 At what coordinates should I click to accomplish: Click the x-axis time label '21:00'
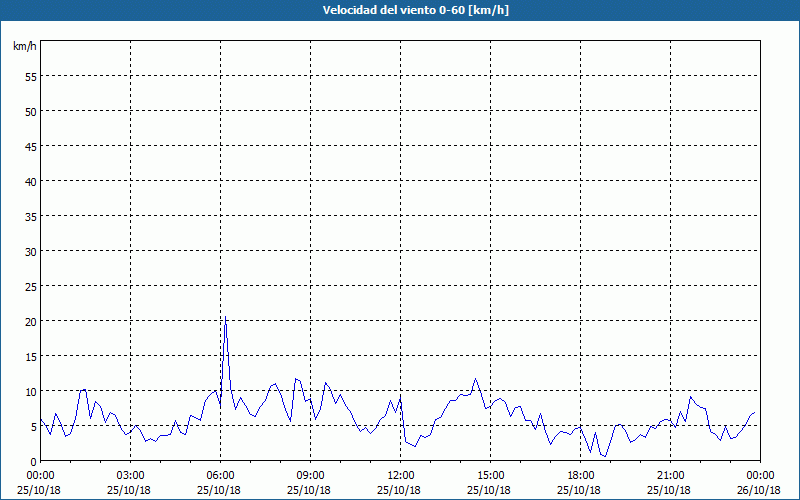coord(670,476)
